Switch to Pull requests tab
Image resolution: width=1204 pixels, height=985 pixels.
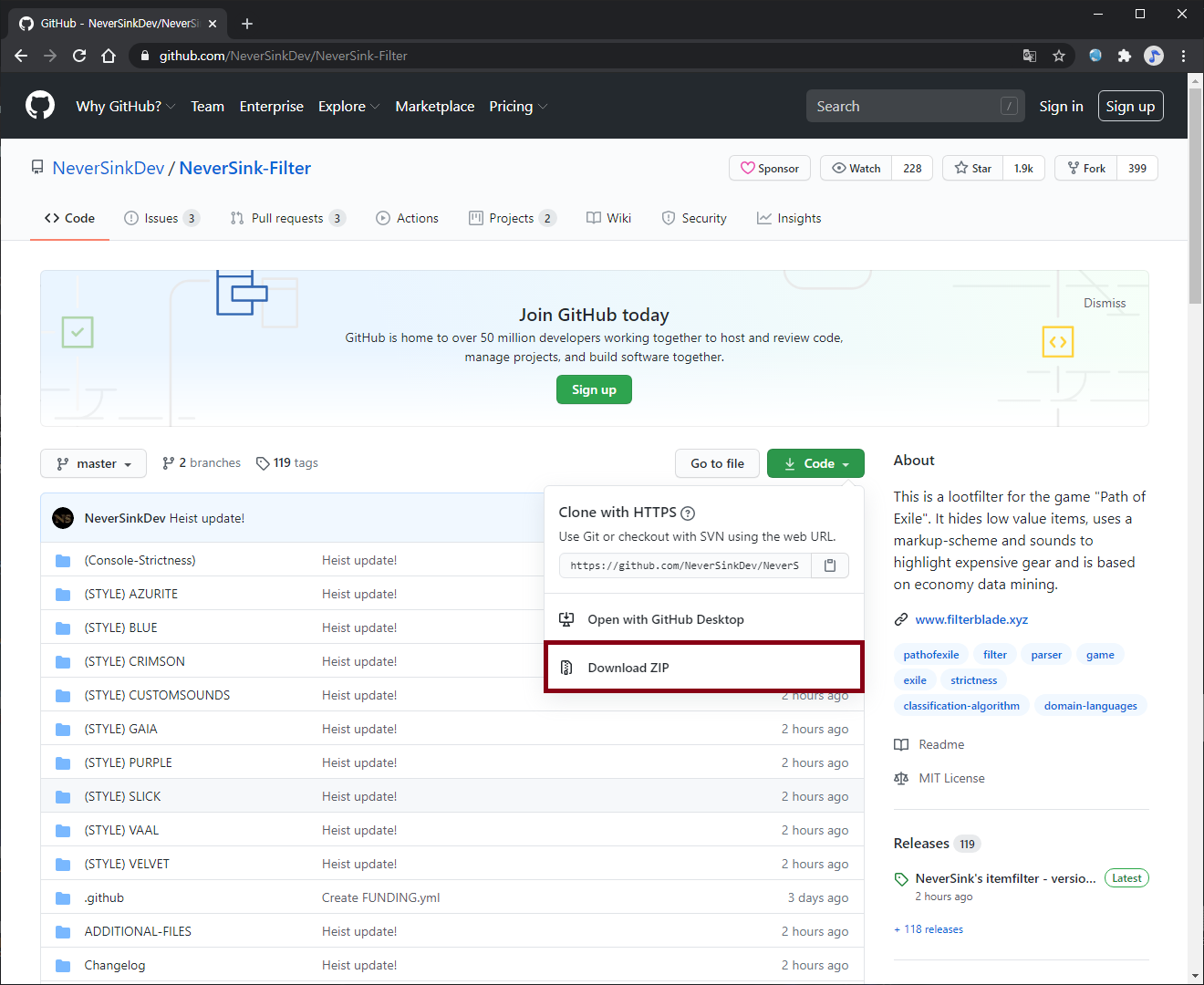pos(287,218)
